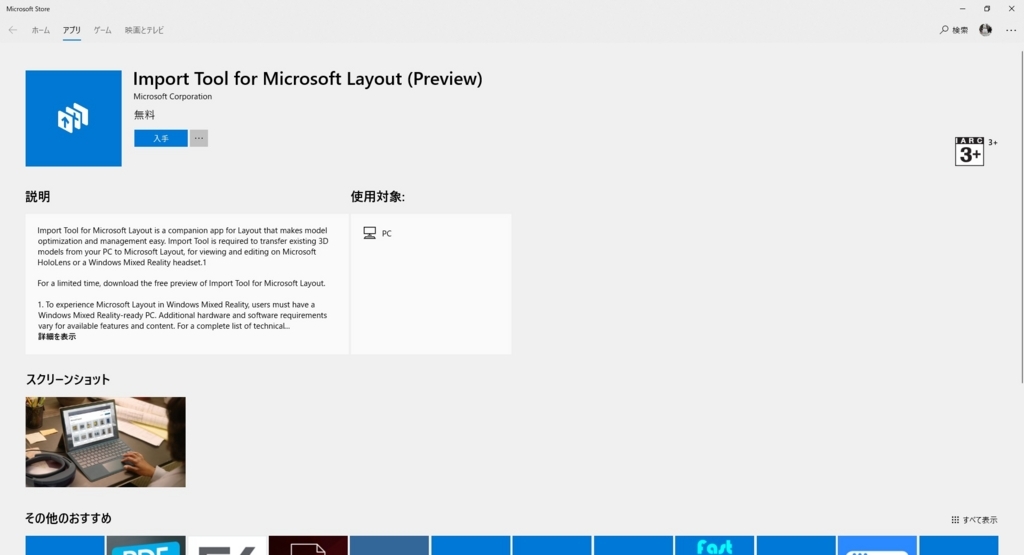
Task: Click the IARC 3+ rating badge
Action: (969, 151)
